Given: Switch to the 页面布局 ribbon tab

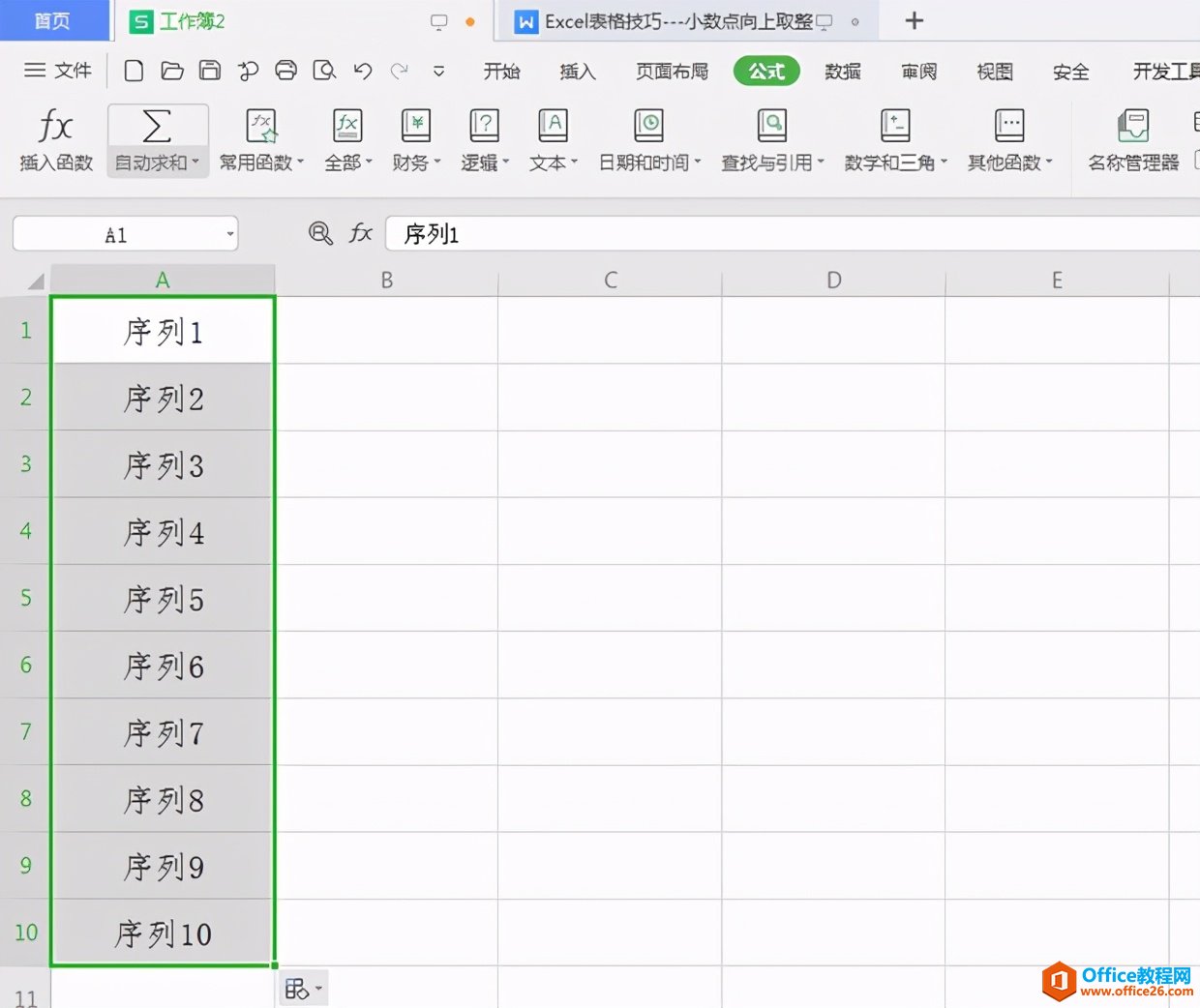Looking at the screenshot, I should click(672, 72).
